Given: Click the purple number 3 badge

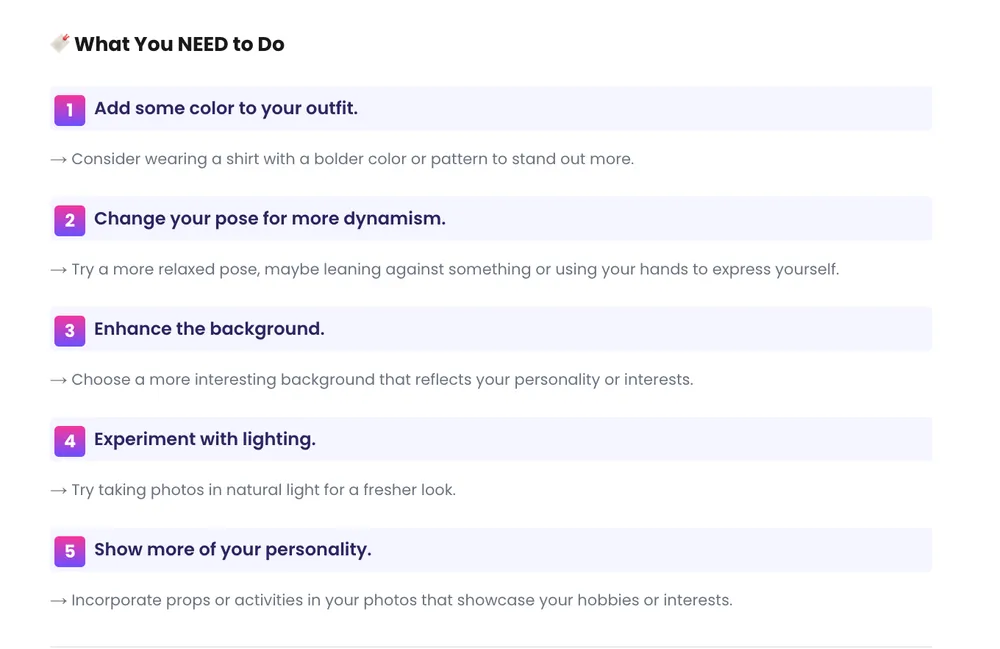Looking at the screenshot, I should pos(69,331).
